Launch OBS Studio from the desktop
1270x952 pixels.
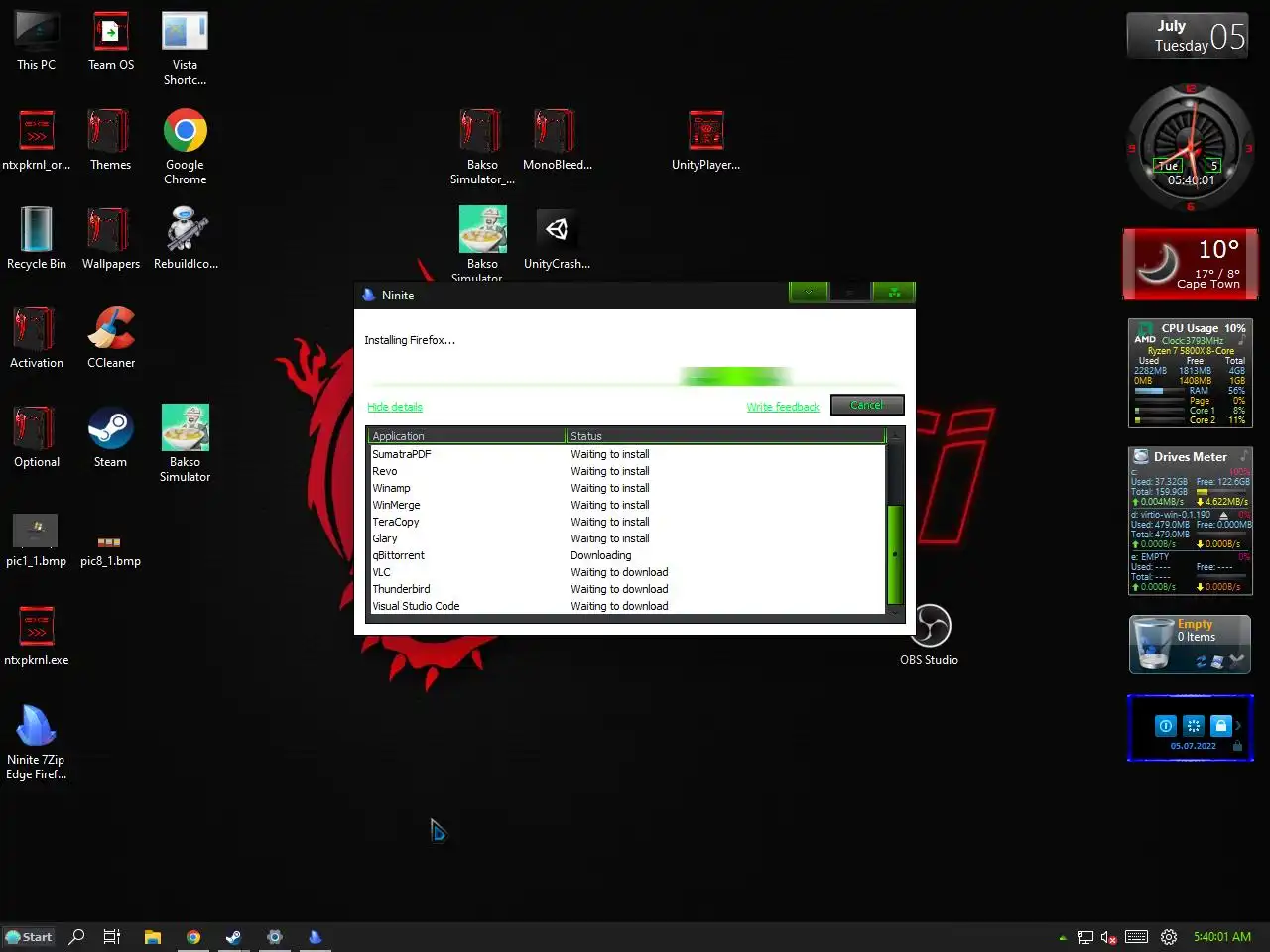pyautogui.click(x=930, y=636)
